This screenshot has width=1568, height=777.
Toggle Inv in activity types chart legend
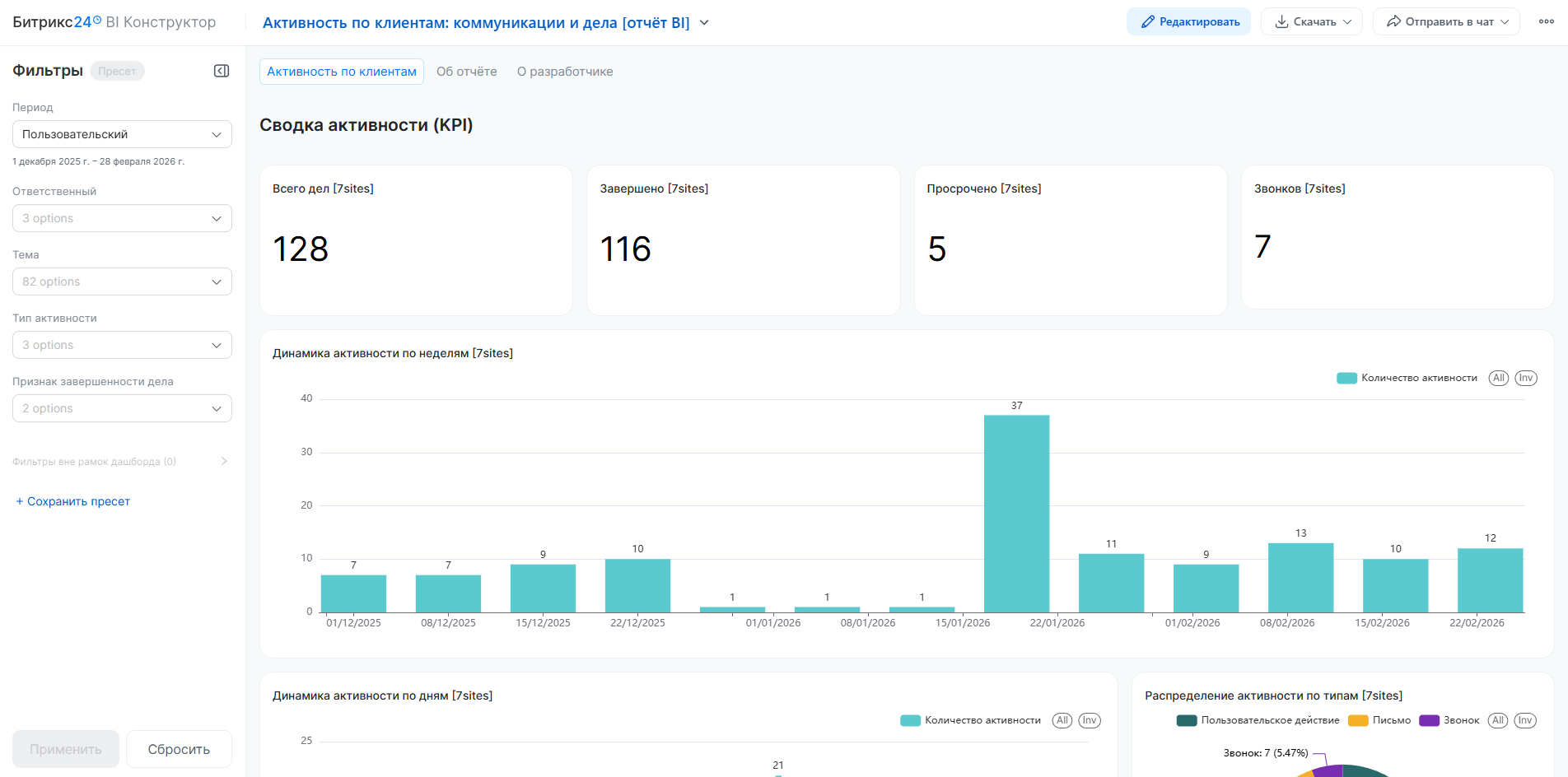tap(1524, 720)
